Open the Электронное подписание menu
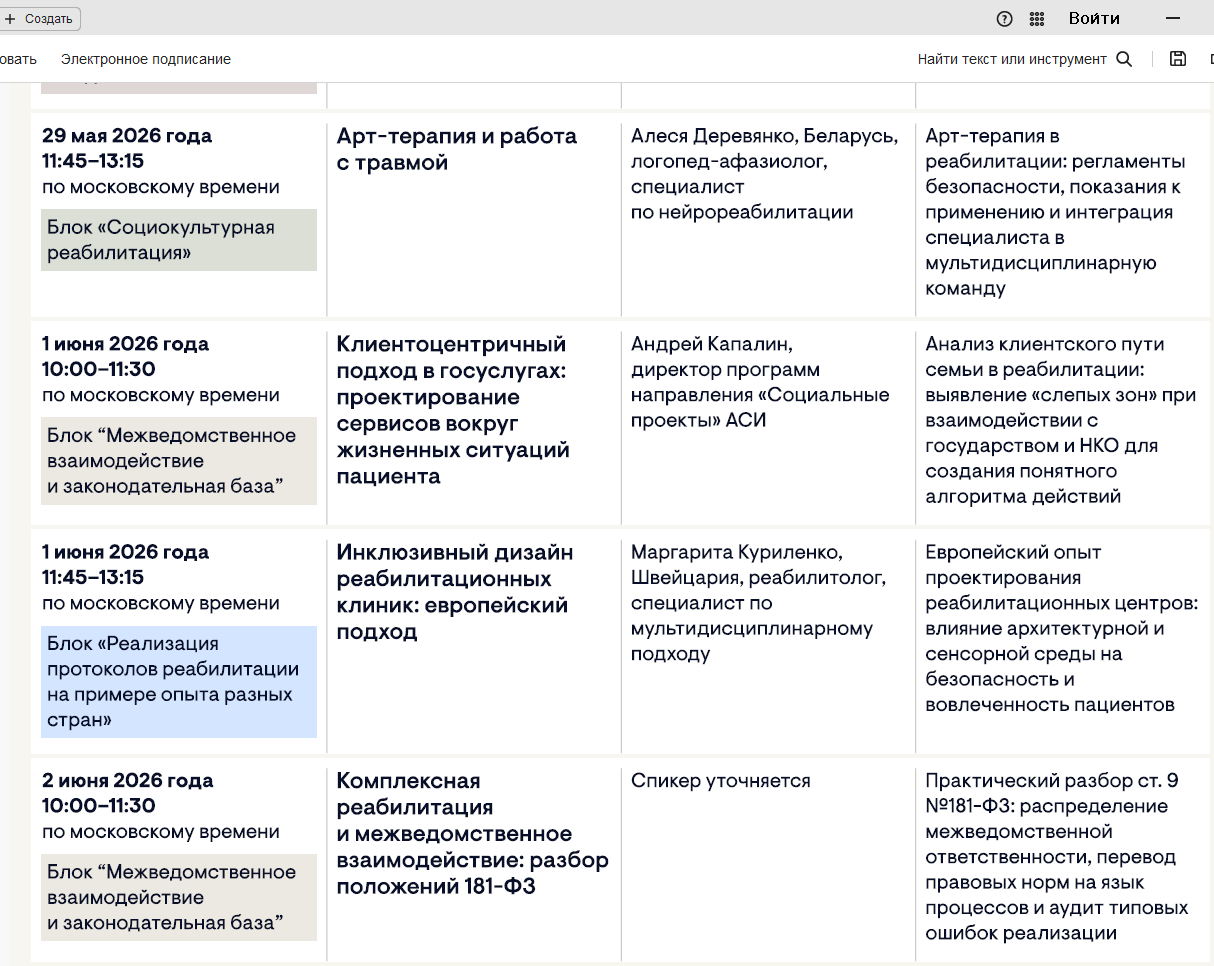 145,59
